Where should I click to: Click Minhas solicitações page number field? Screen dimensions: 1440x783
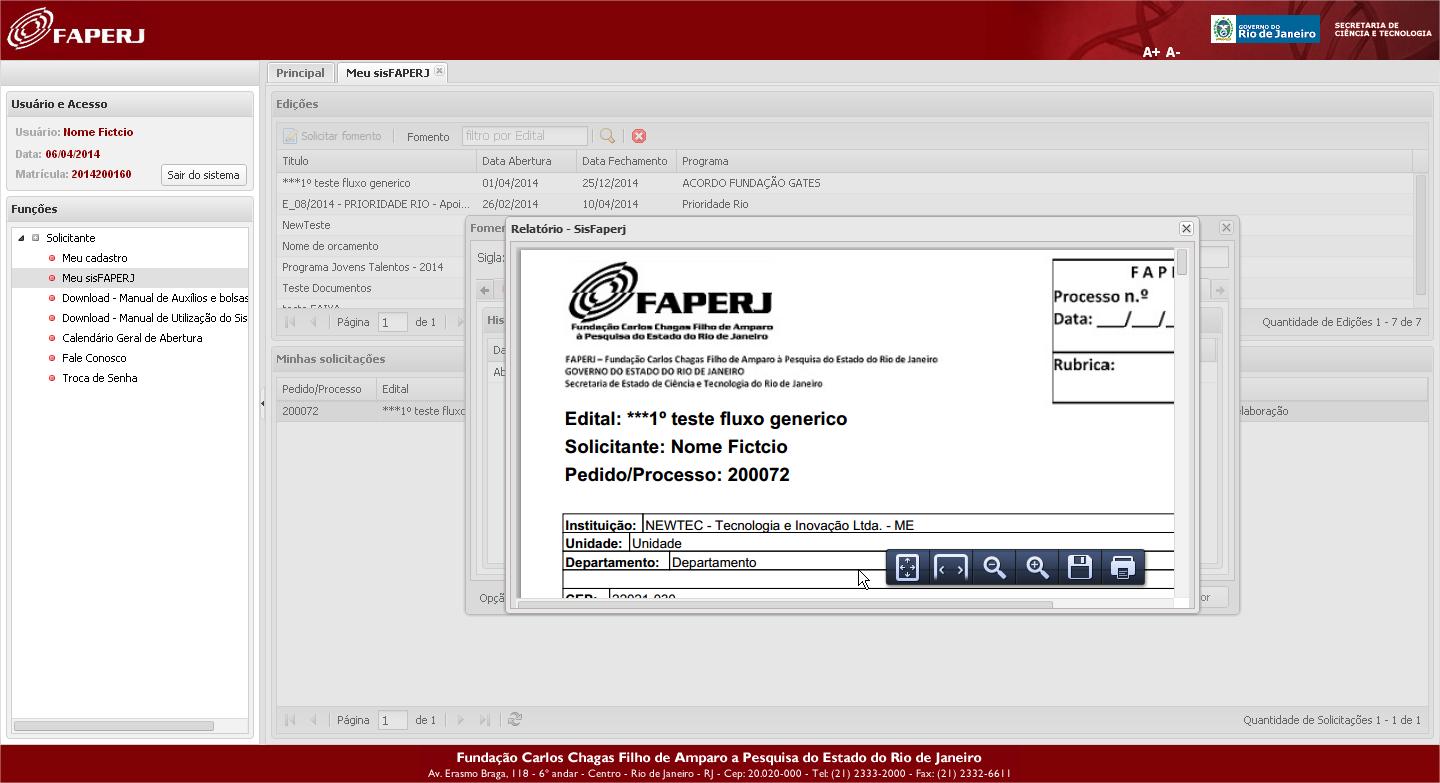(393, 720)
